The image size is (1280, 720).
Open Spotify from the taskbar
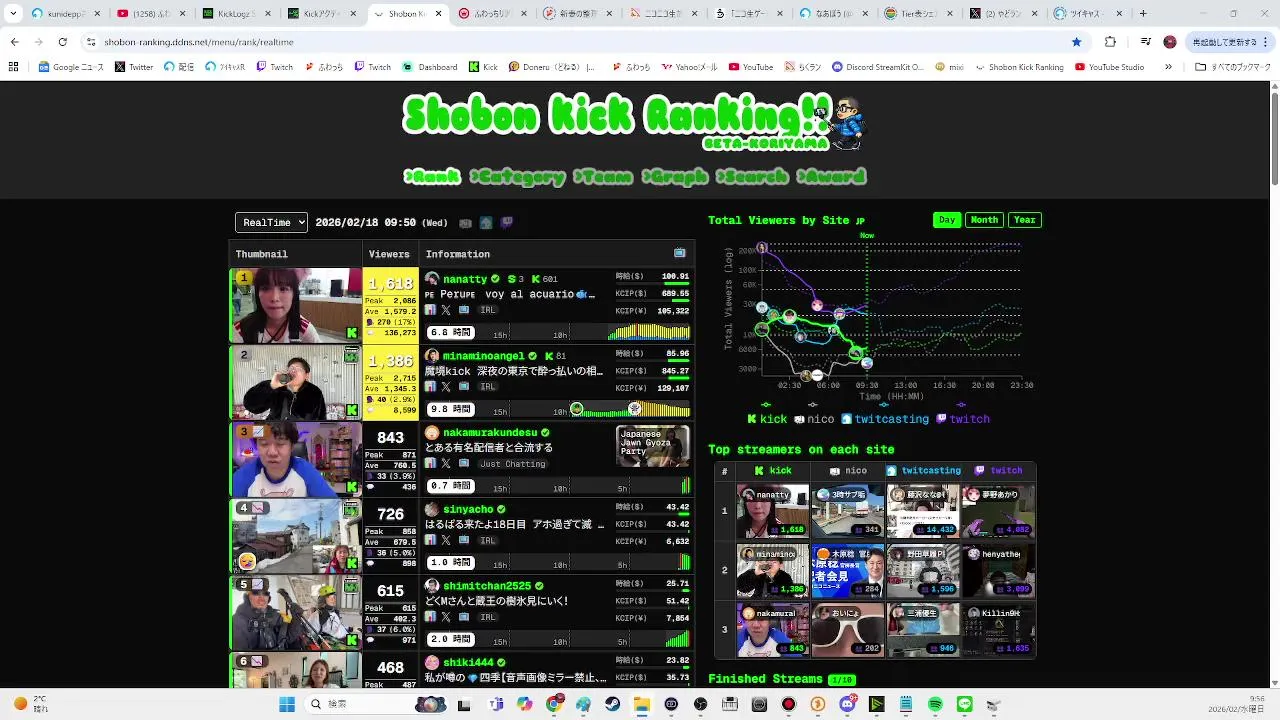point(935,704)
